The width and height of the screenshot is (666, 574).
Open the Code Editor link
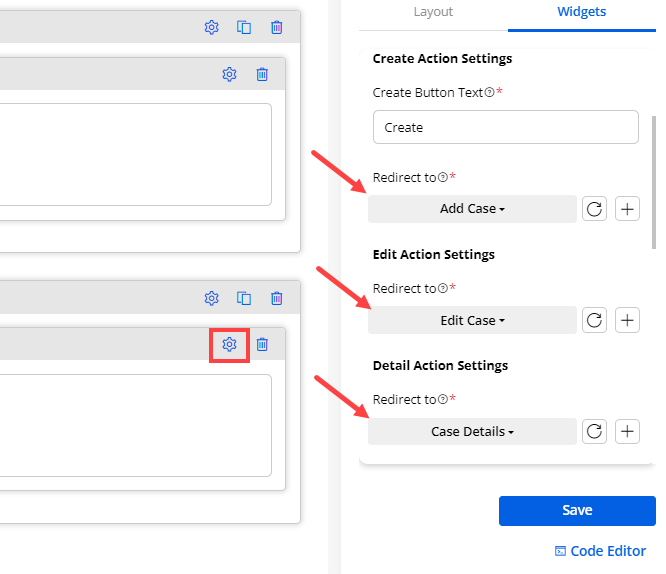(600, 551)
